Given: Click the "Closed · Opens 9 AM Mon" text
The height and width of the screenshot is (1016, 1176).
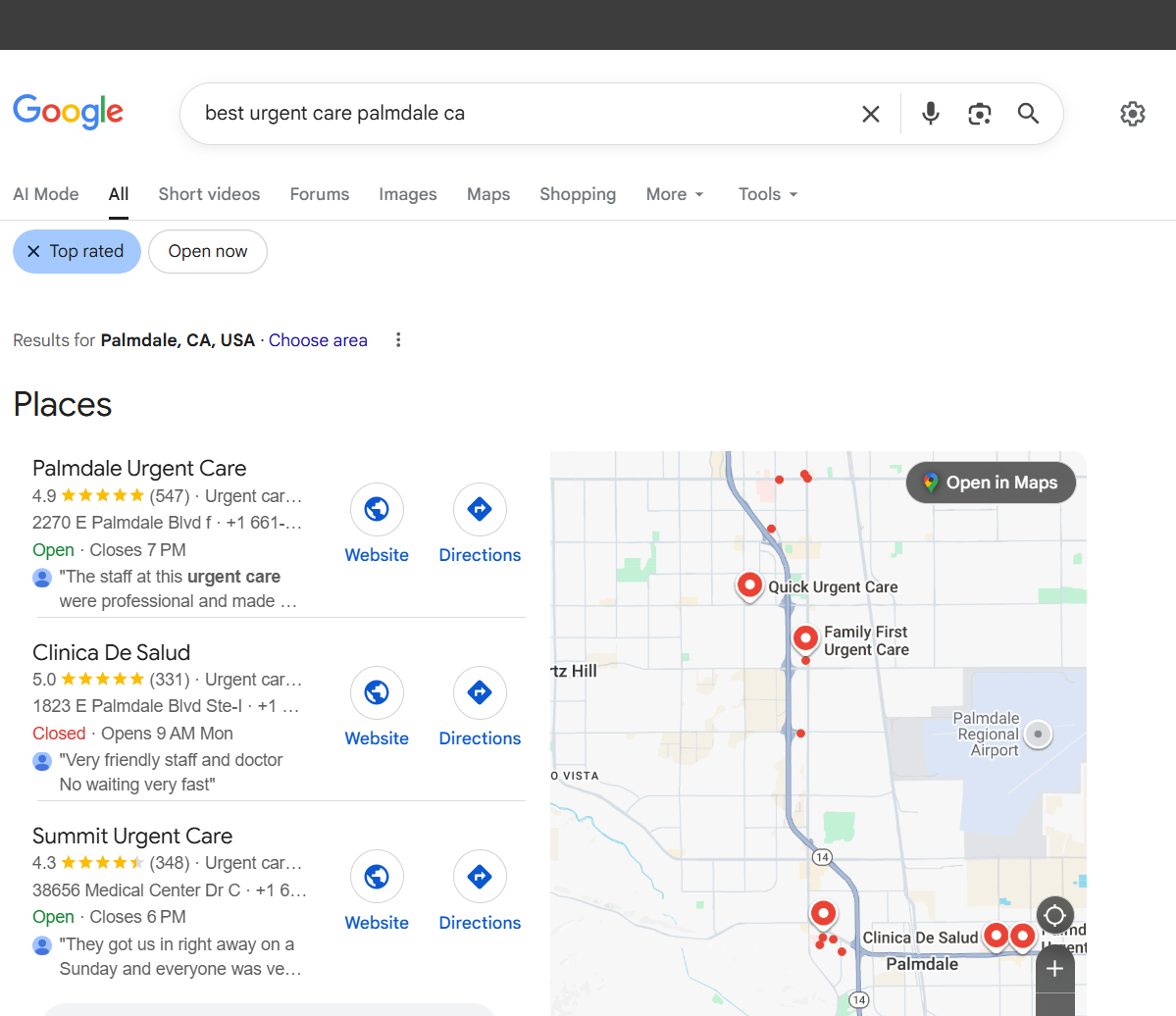Looking at the screenshot, I should point(132,734).
